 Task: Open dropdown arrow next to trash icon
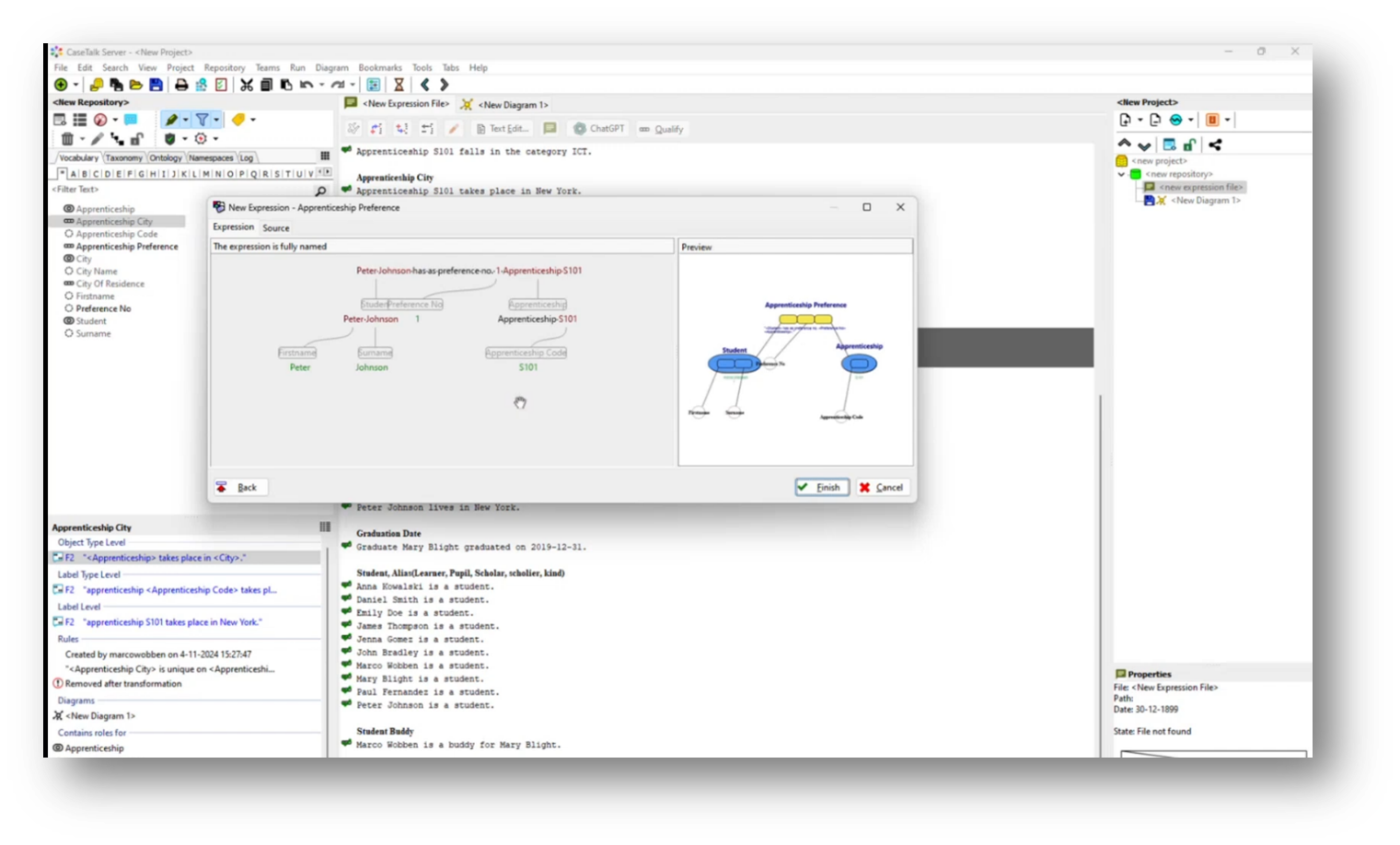82,139
